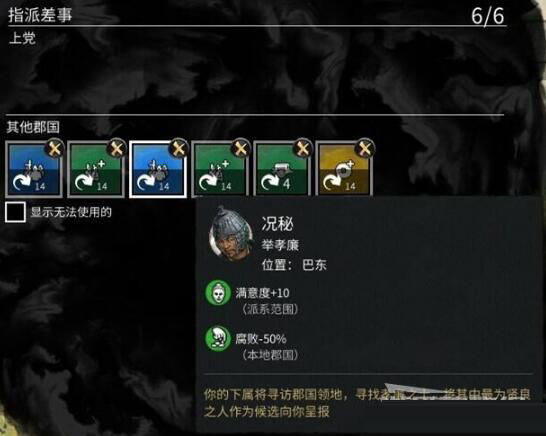The width and height of the screenshot is (546, 436).
Task: Click the 位置: 巴东 location text
Action: tap(294, 265)
